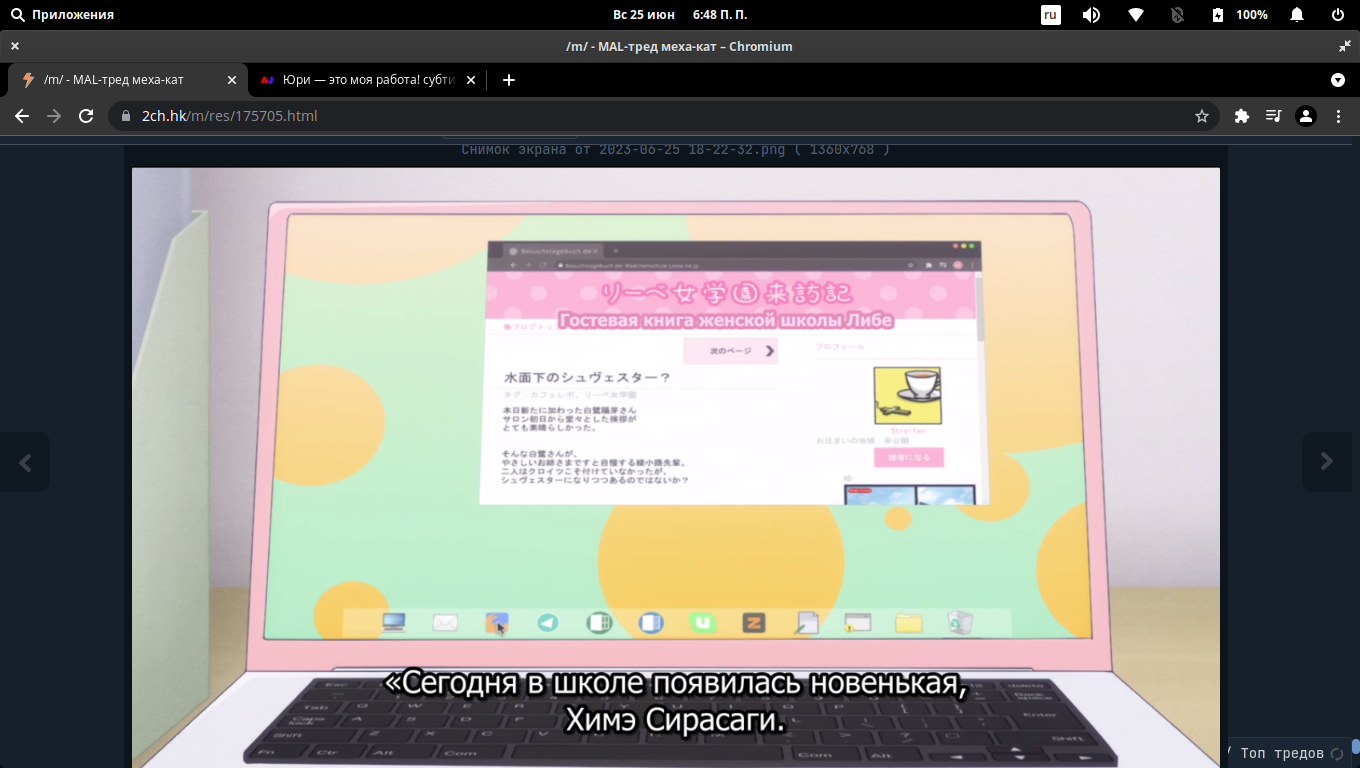Reload the page with the refresh icon

(86, 116)
